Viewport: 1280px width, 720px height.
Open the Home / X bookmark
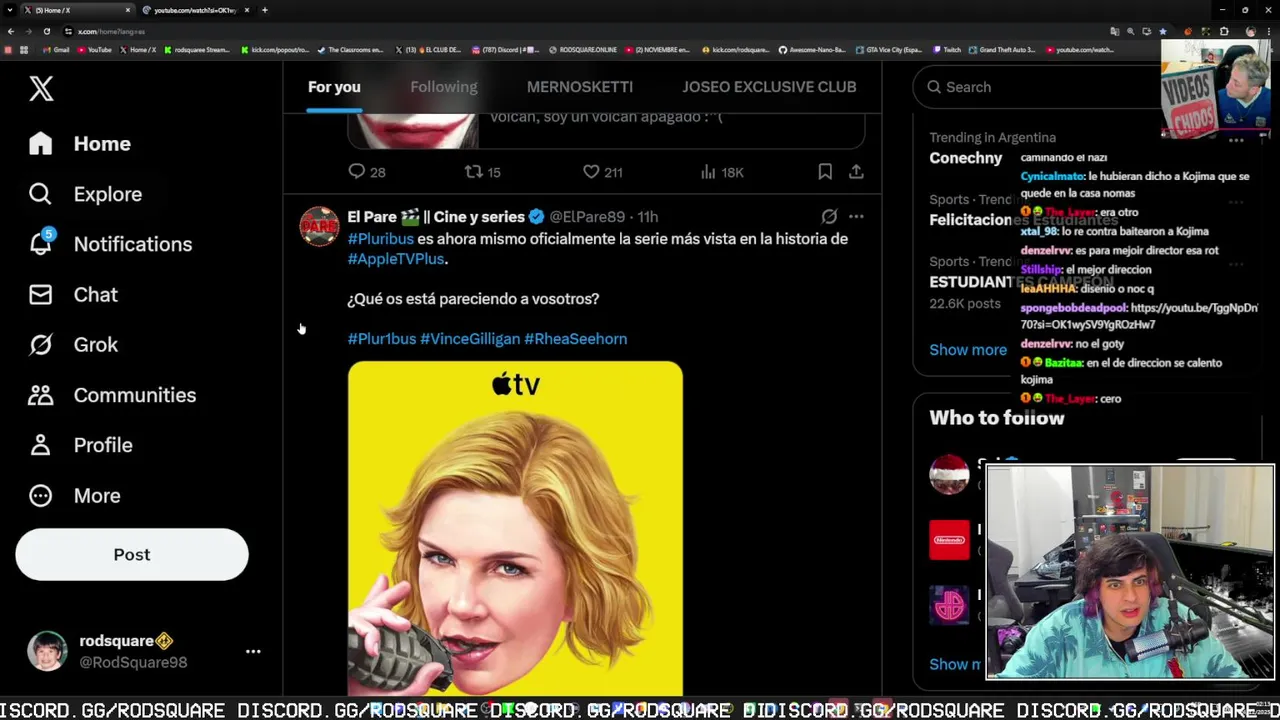[x=137, y=50]
